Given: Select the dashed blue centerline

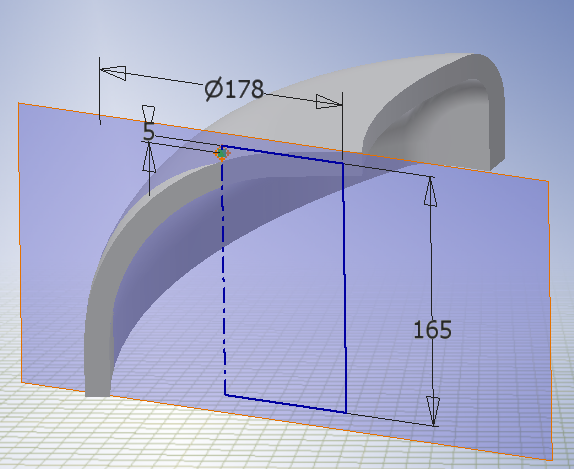Looking at the screenshot, I should coord(223,271).
